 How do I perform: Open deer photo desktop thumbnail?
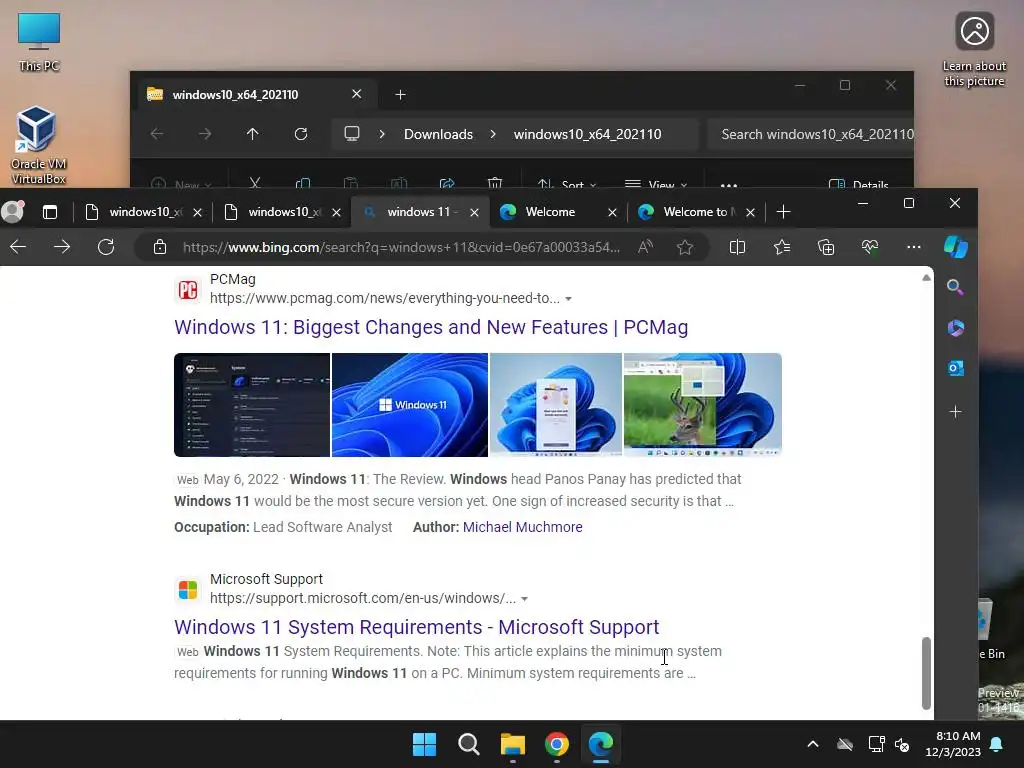coord(703,405)
